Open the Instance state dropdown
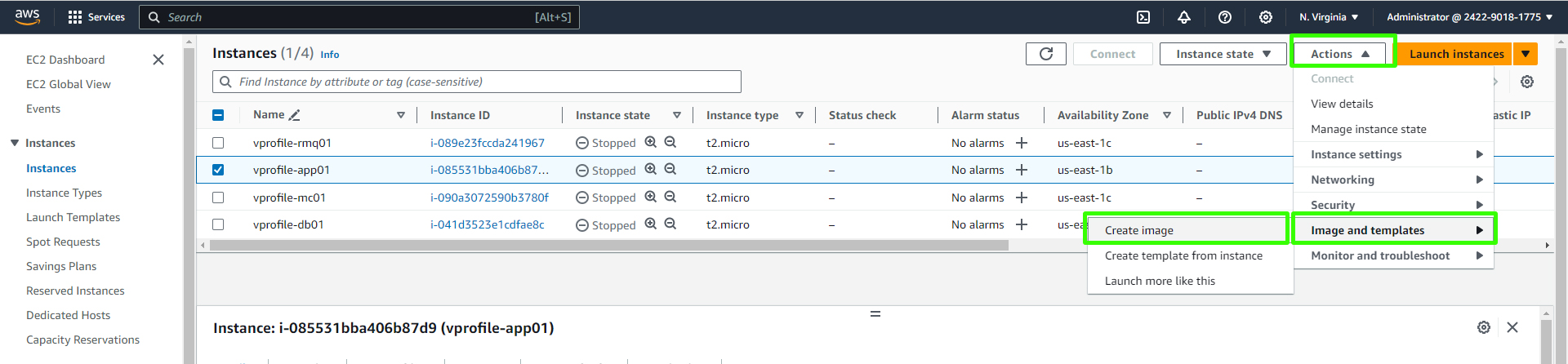The width and height of the screenshot is (1568, 364). (x=1223, y=54)
